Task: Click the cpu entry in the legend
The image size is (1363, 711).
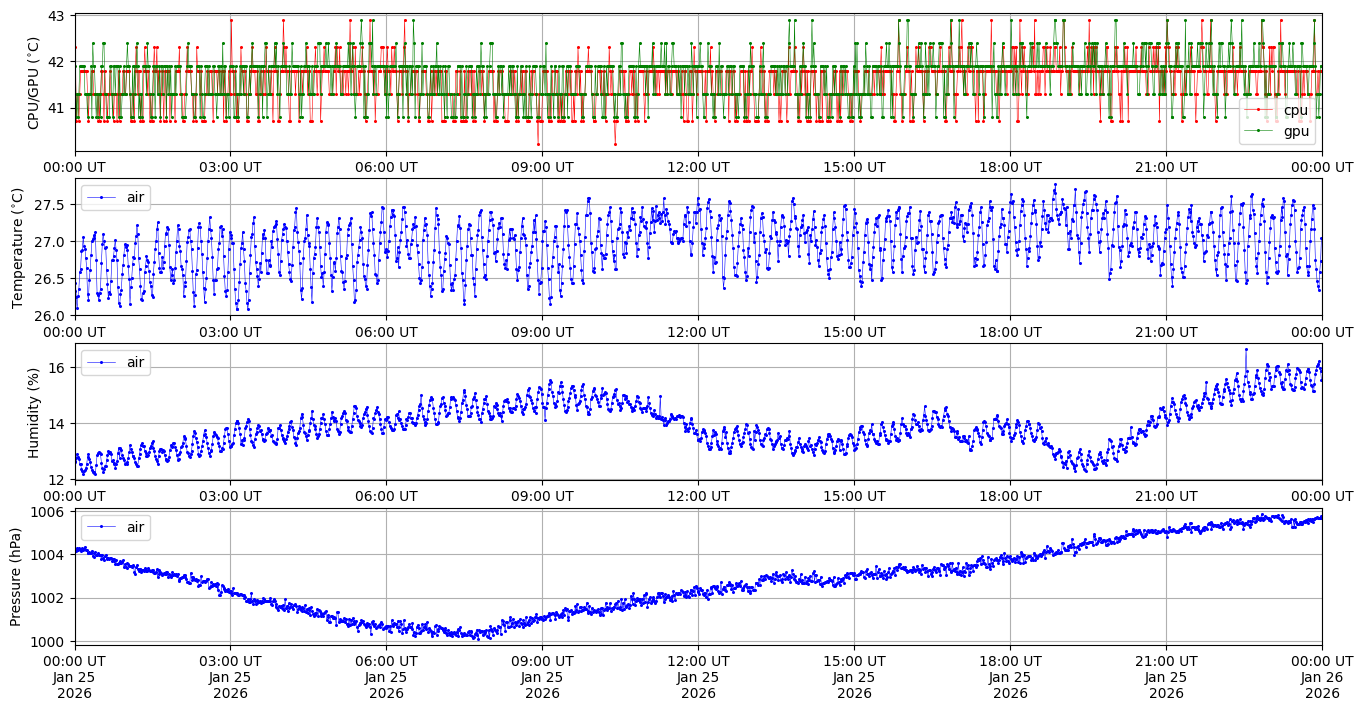Action: click(1295, 110)
